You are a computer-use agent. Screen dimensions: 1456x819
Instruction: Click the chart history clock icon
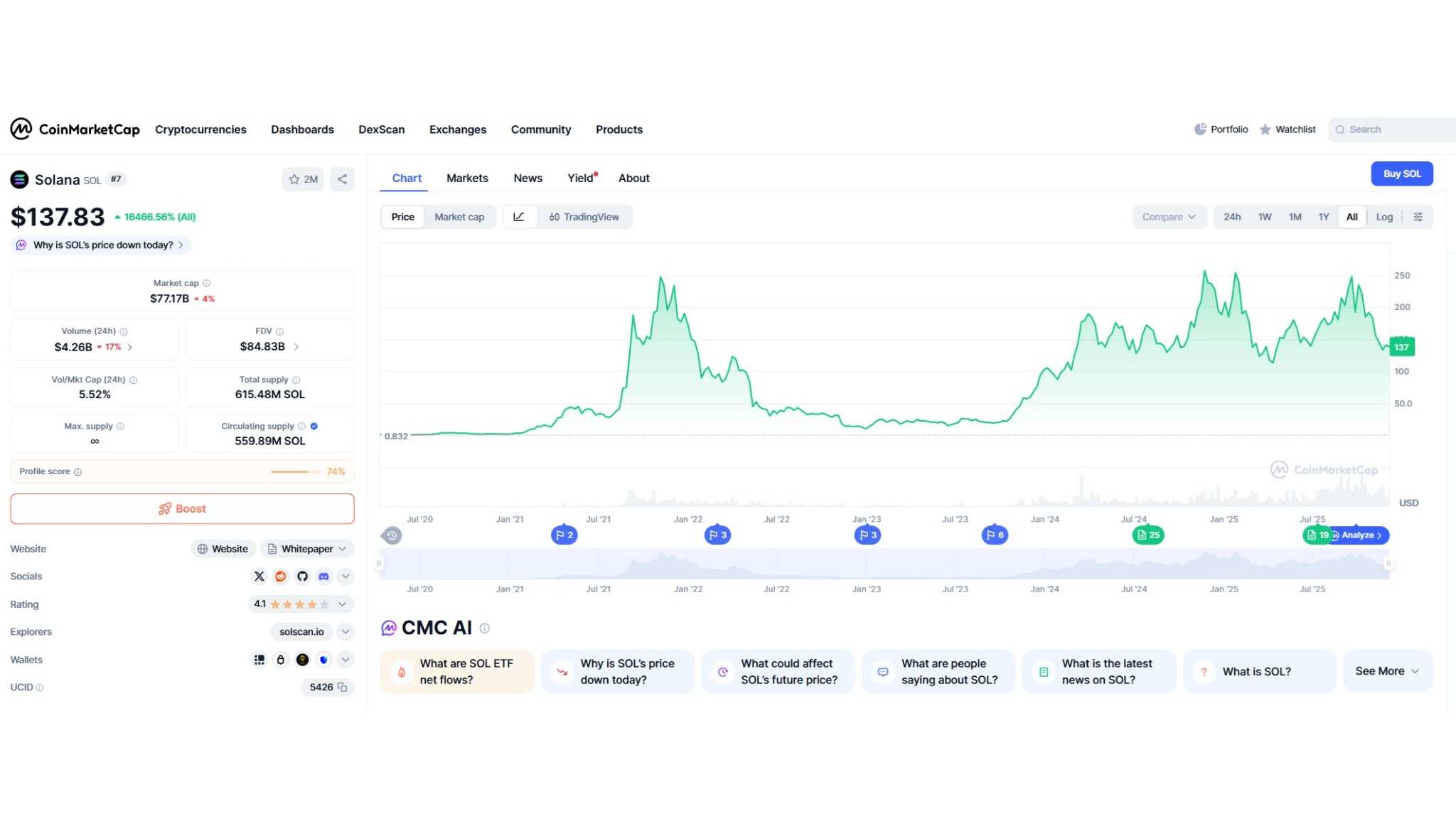tap(392, 535)
